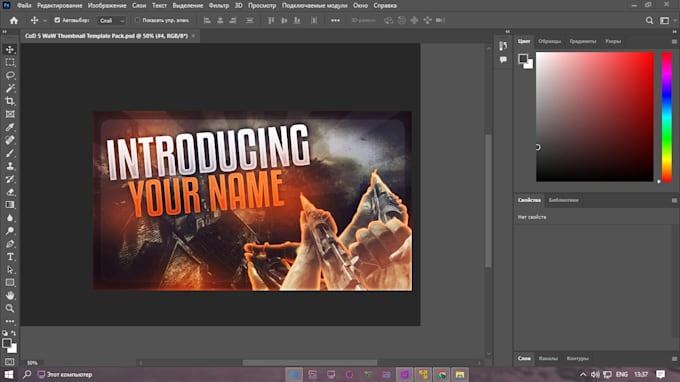Click the toolbox foreground color swatch

click(x=7, y=343)
